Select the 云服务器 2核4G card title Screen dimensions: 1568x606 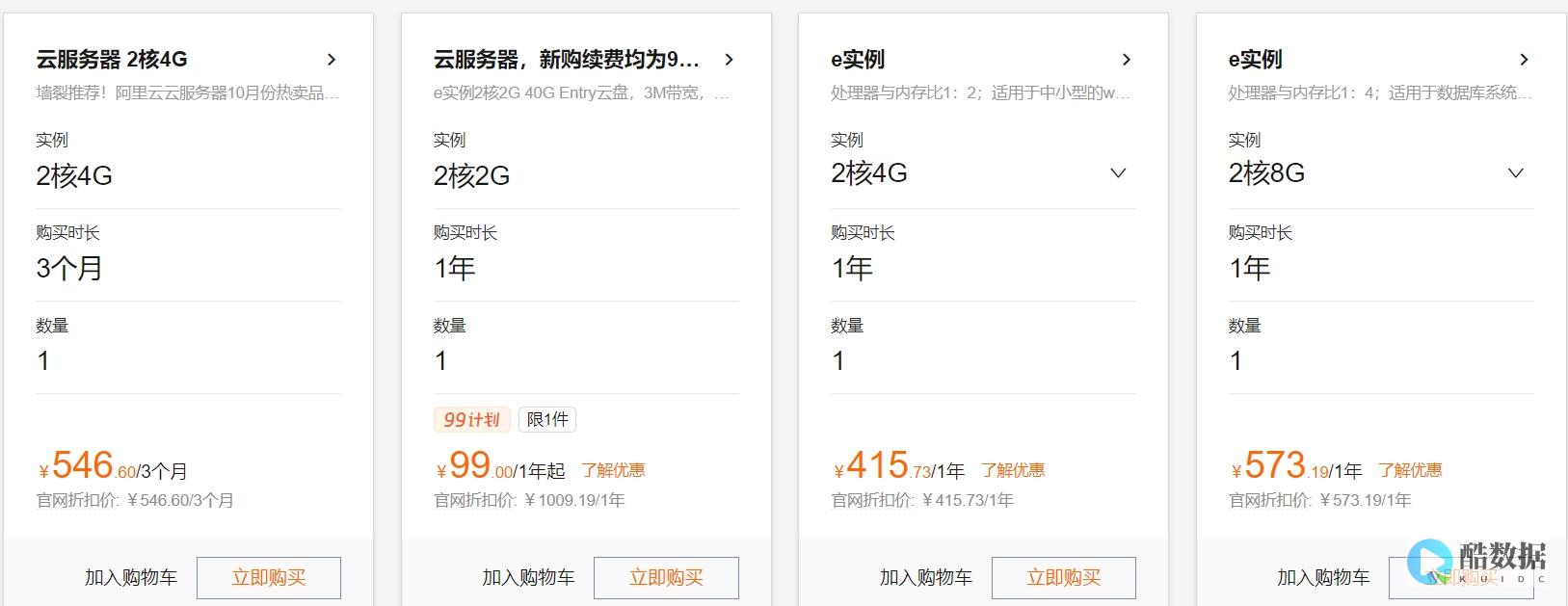112,60
